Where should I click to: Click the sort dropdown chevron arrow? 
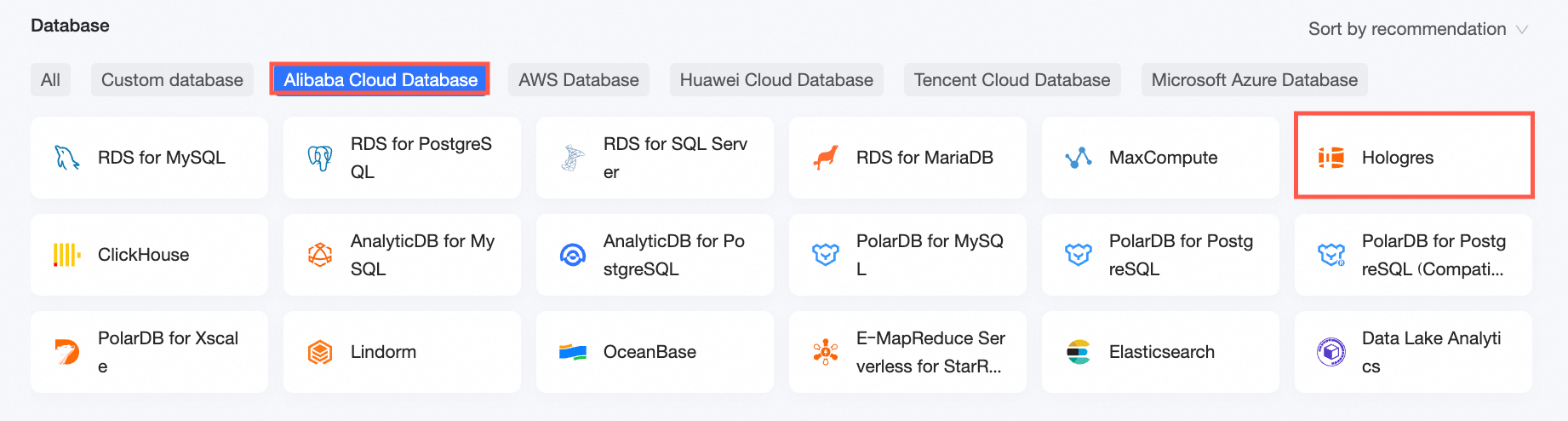(1522, 30)
